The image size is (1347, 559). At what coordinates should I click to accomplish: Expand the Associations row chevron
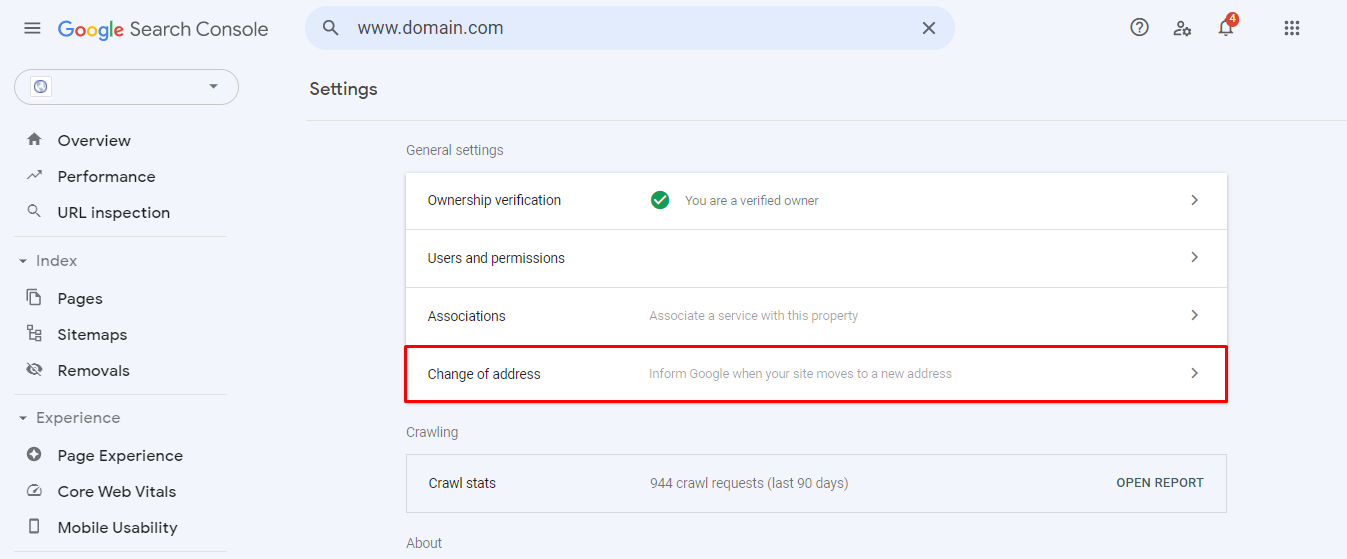click(1194, 316)
